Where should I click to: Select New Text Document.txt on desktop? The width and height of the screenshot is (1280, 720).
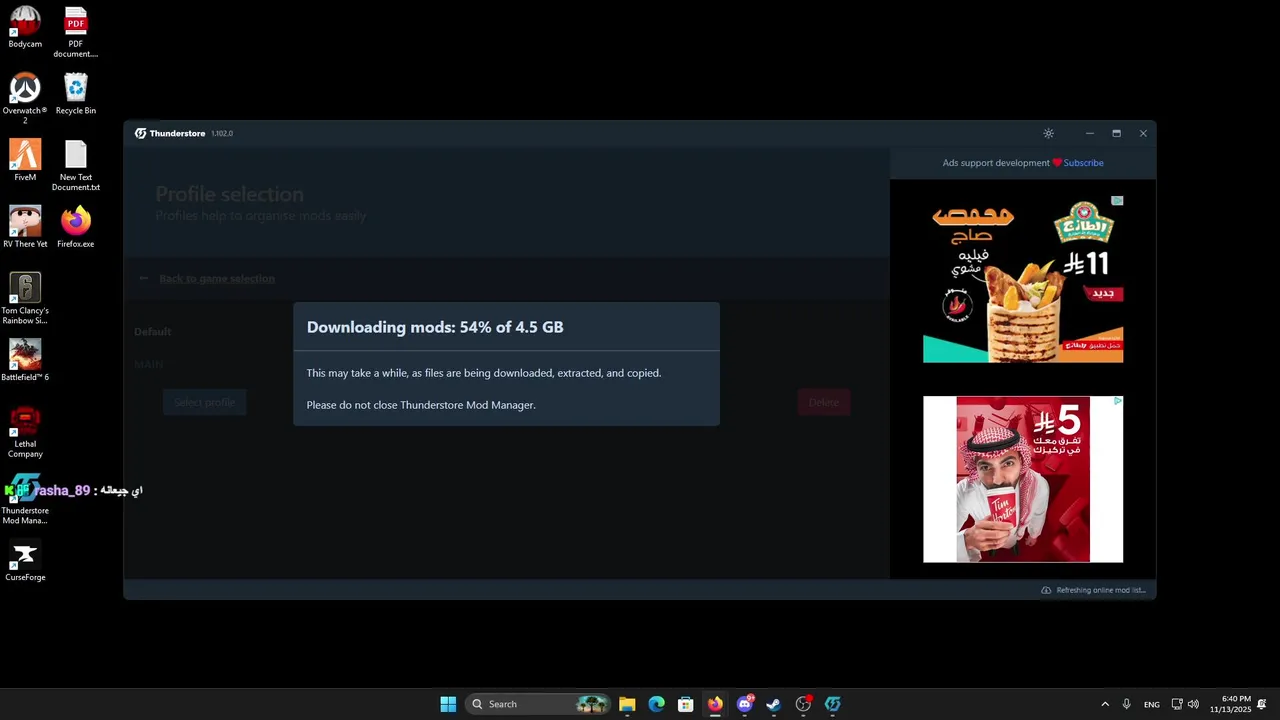tap(75, 165)
